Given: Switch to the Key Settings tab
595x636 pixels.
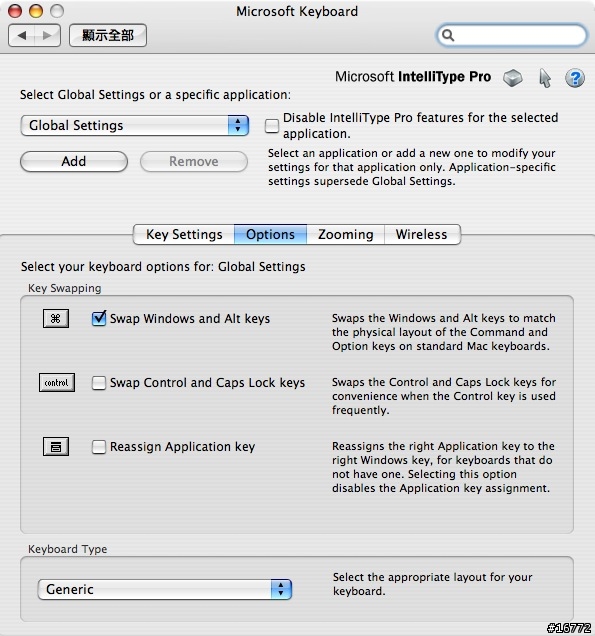Looking at the screenshot, I should click(x=184, y=234).
